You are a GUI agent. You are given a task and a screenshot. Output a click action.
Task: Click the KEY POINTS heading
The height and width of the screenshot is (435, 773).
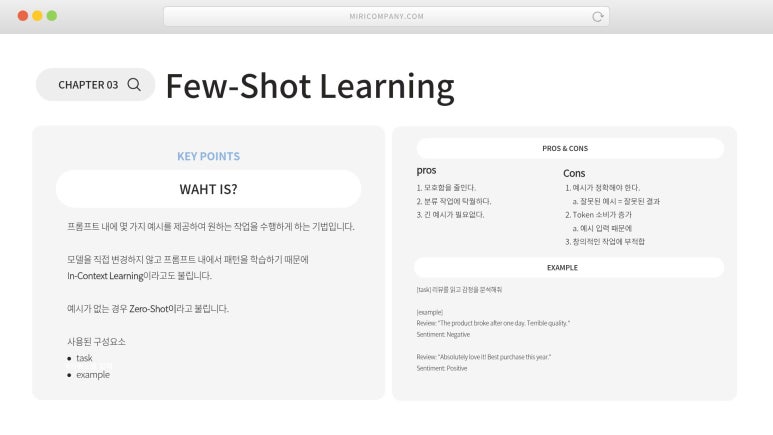tap(209, 156)
